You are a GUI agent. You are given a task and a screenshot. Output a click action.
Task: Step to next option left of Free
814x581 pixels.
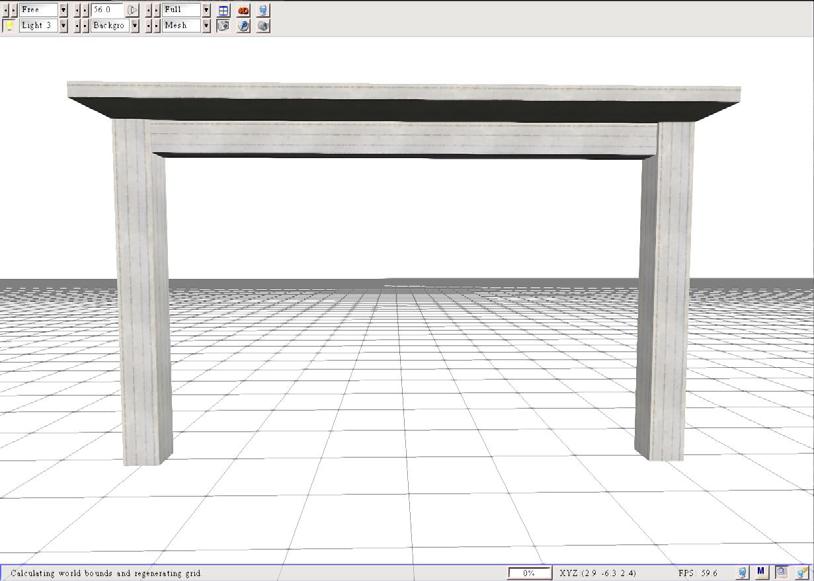[x=13, y=10]
